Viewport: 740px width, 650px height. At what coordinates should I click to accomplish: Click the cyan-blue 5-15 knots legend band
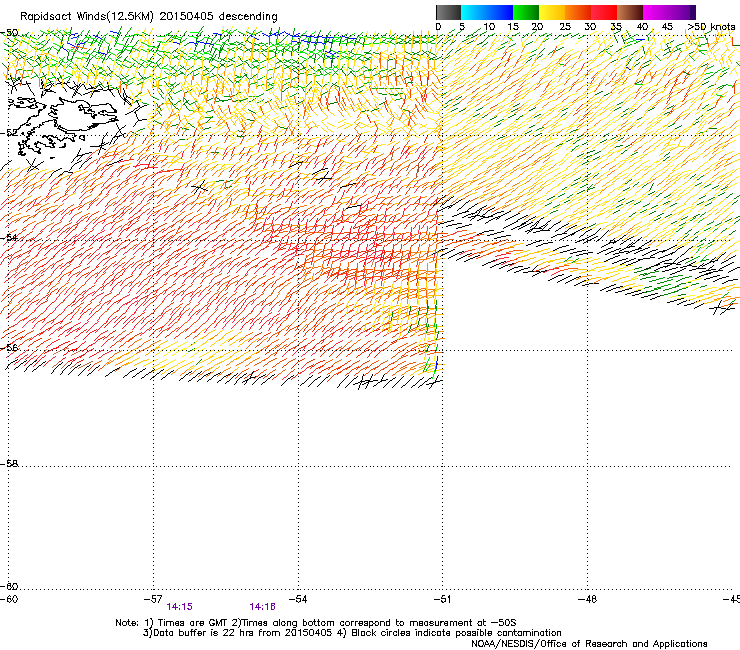487,12
